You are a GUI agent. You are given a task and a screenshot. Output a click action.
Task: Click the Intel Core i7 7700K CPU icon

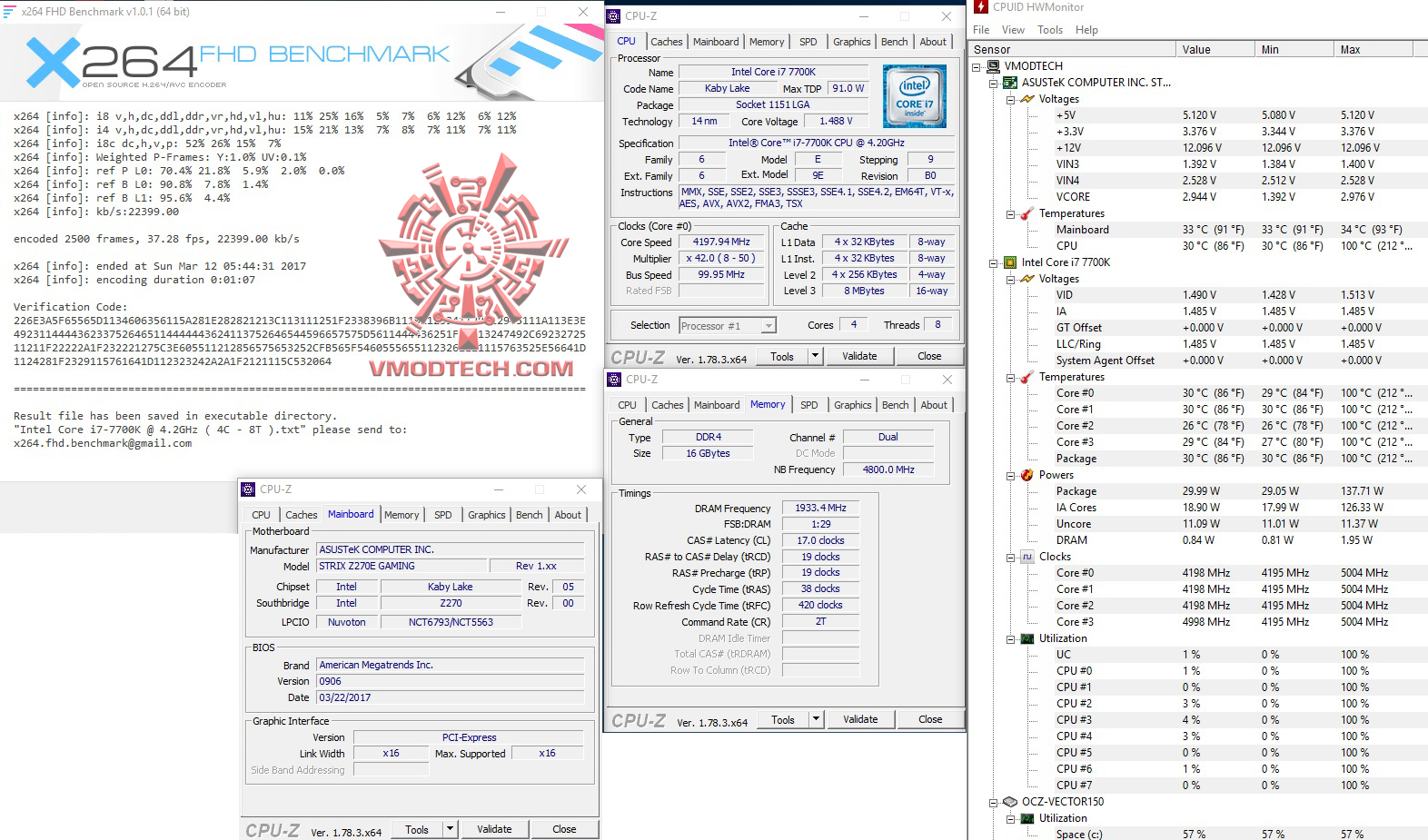[1009, 262]
